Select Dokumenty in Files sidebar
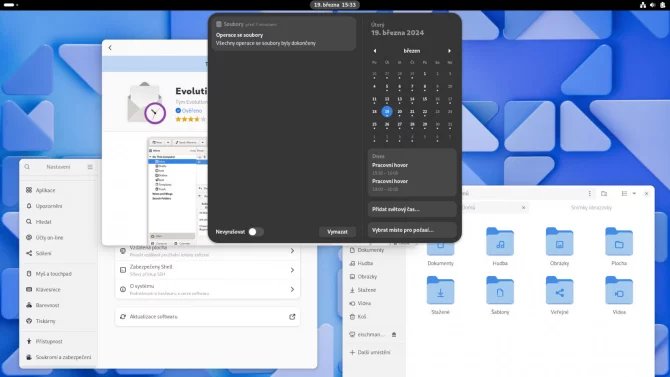Screen dimensions: 670x377 (x=374, y=250)
